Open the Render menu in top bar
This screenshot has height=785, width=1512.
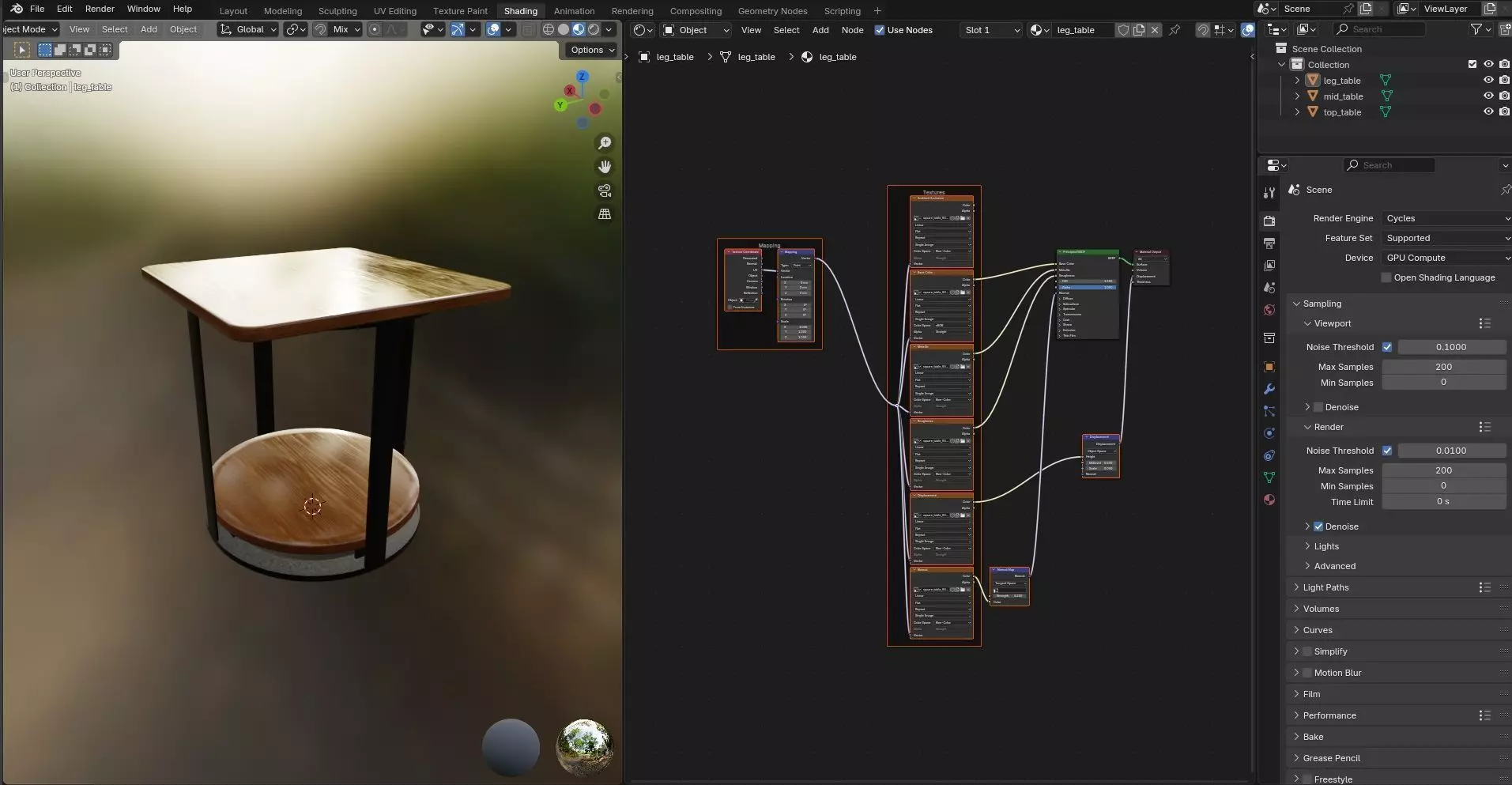click(100, 9)
